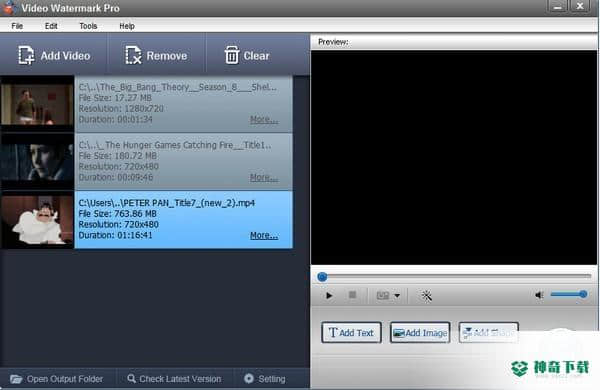Click the Add Text button
600x390 pixels.
click(351, 333)
